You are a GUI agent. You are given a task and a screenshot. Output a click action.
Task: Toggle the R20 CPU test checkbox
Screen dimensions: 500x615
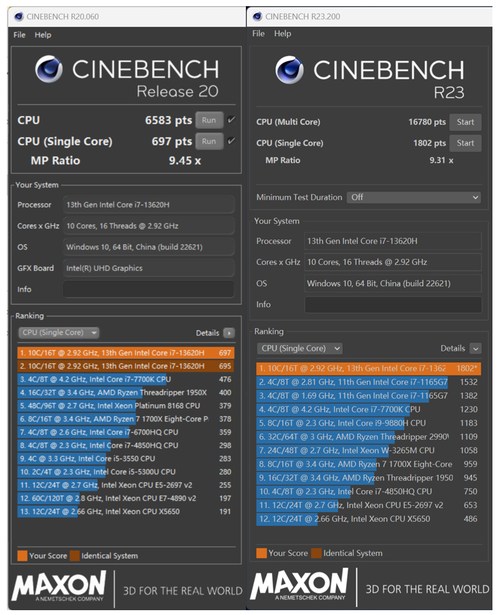point(231,120)
